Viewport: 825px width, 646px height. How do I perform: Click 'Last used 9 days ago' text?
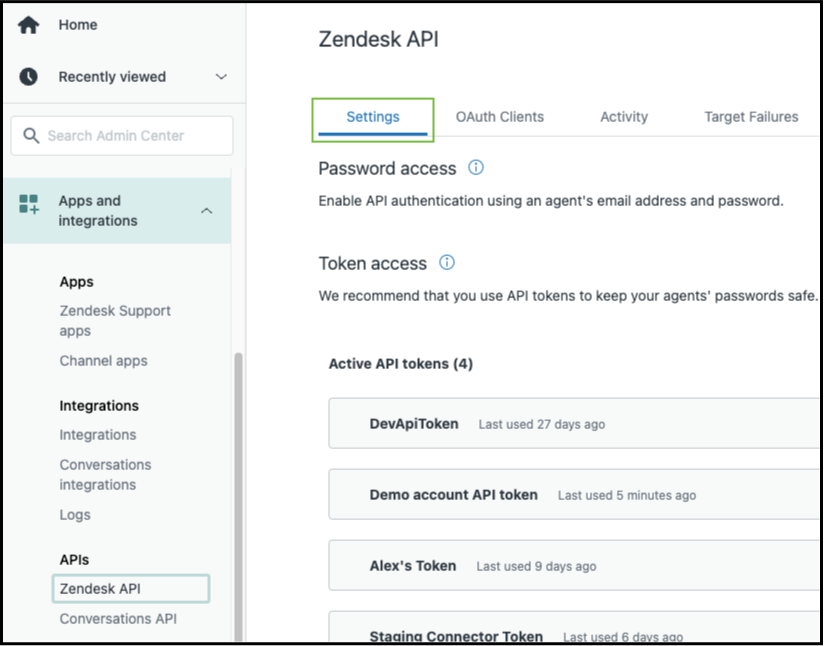click(x=536, y=567)
